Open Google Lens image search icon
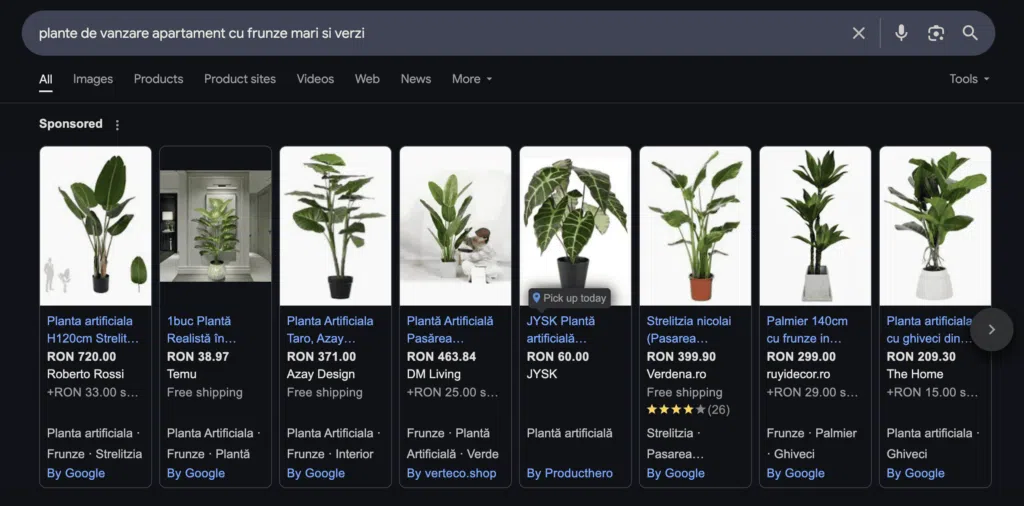 point(936,33)
